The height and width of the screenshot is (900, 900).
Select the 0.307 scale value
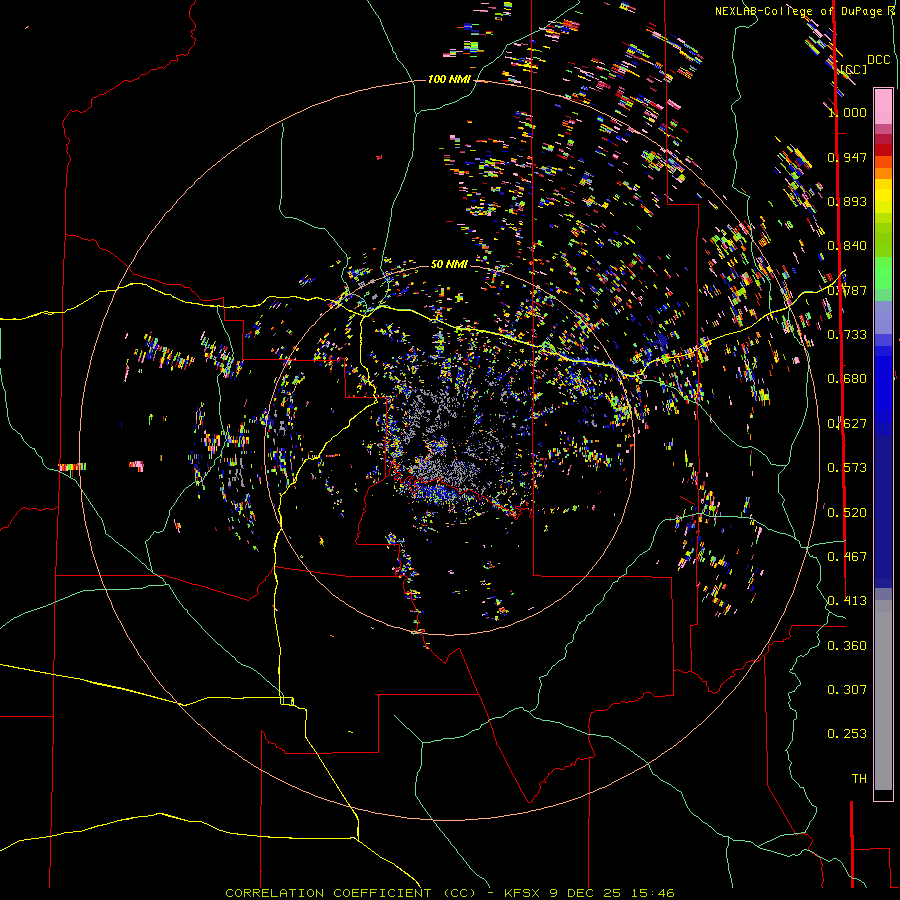tap(847, 690)
